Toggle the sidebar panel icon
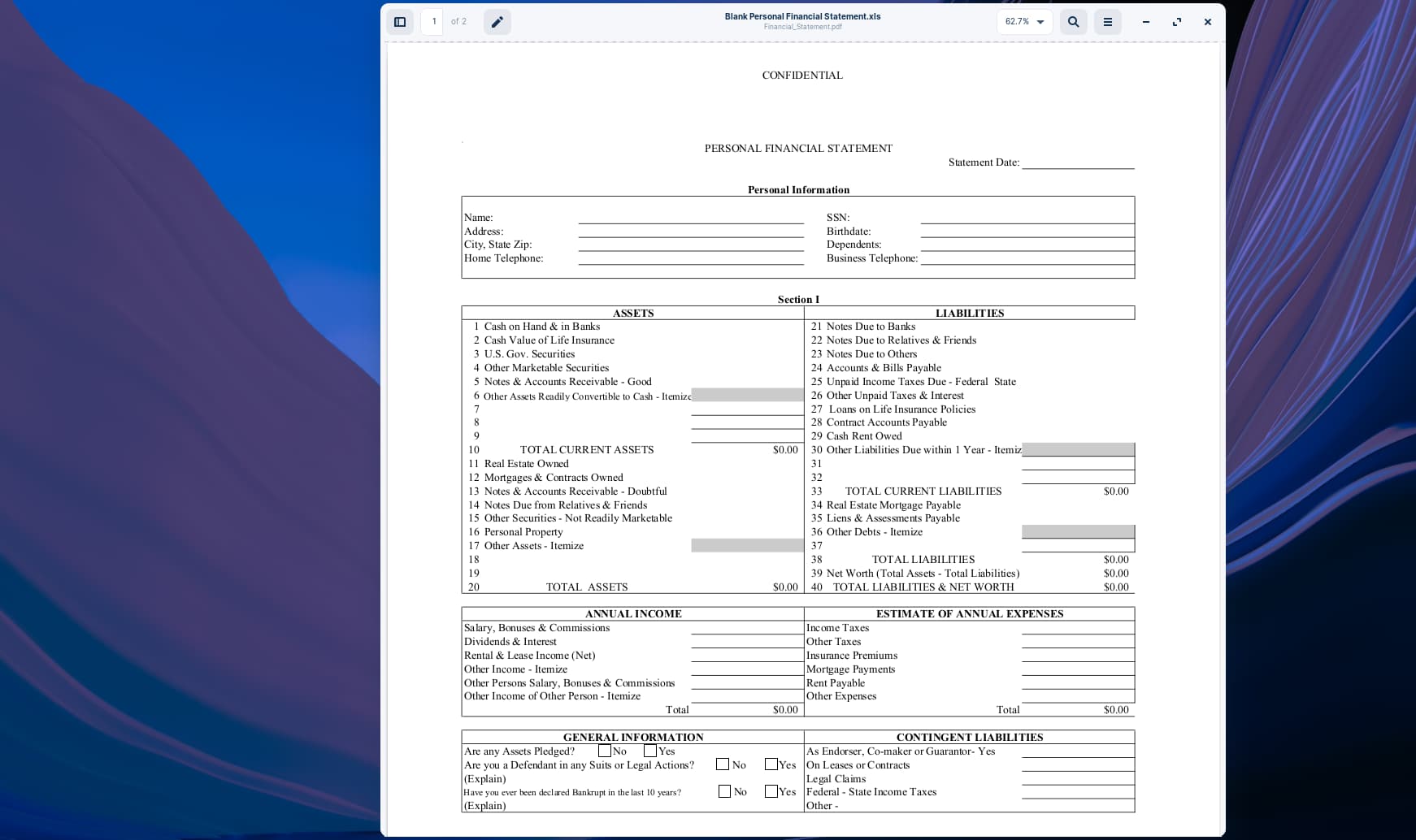Screen dimensions: 1416x840 click(400, 22)
